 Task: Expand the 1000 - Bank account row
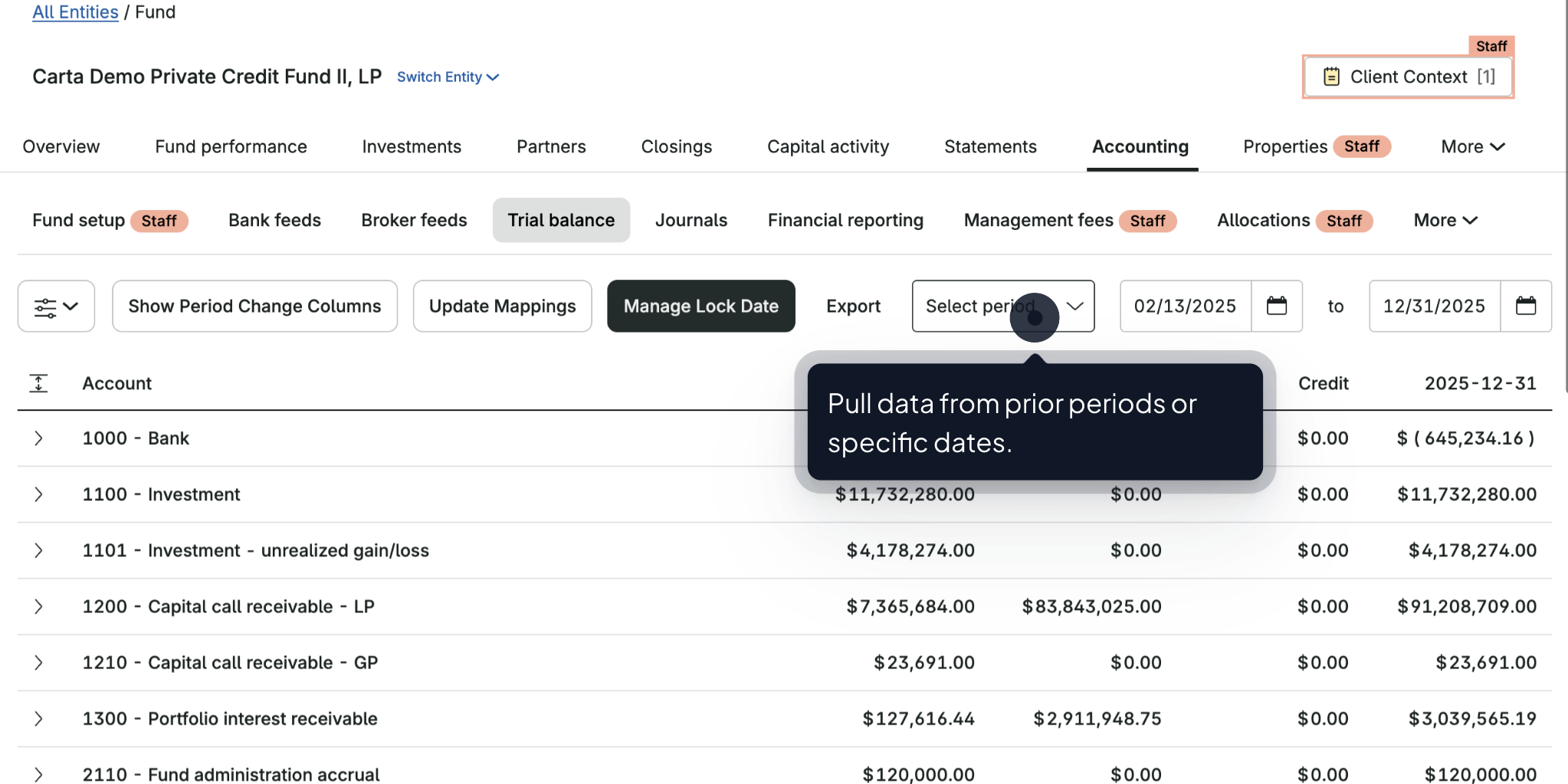click(38, 438)
